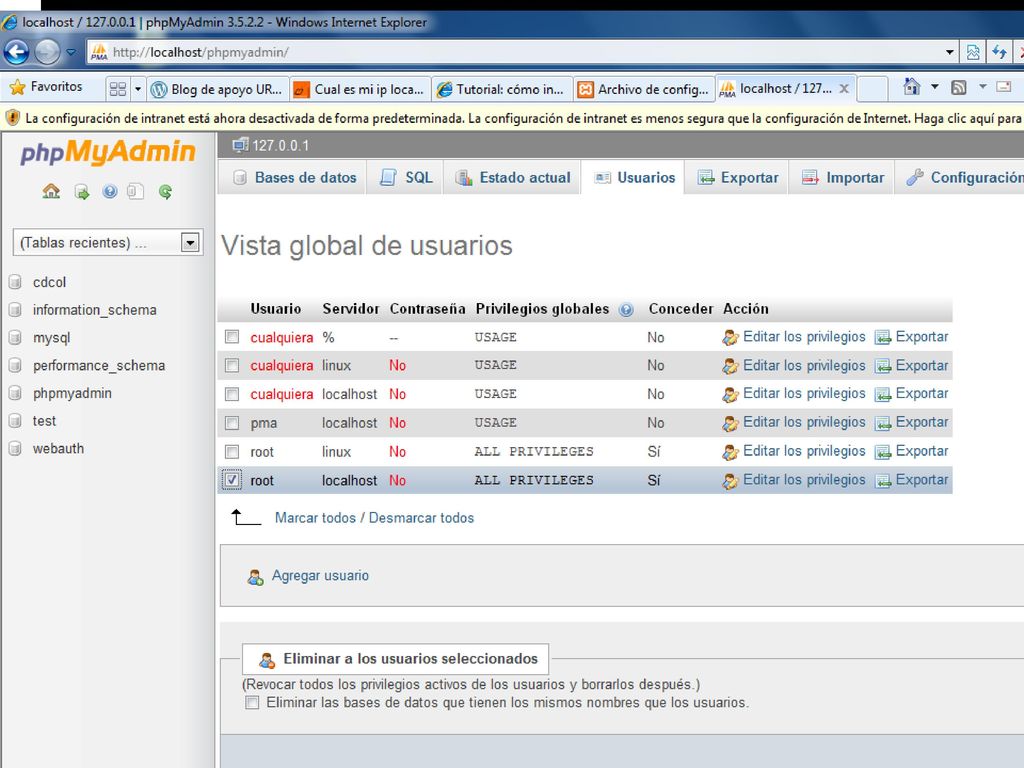Switch to Archivo de config browser tab
The width and height of the screenshot is (1024, 768).
(x=645, y=89)
